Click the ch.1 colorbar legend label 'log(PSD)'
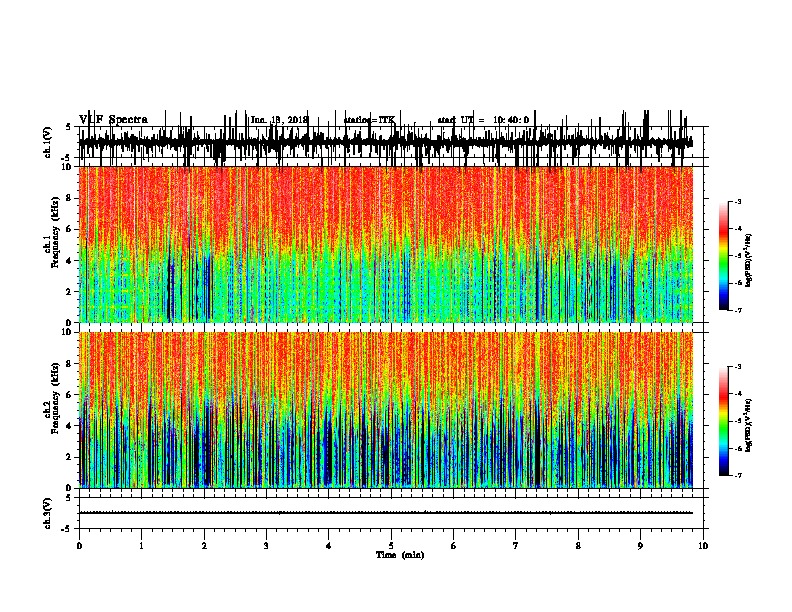Screen dimensions: 792x612 click(x=748, y=260)
